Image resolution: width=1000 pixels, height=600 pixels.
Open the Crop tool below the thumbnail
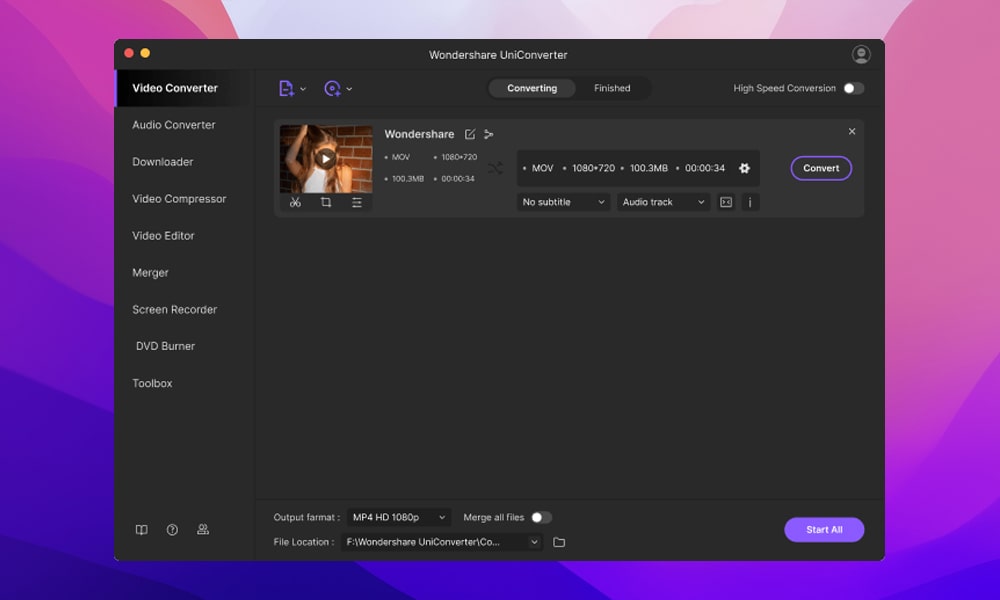coord(326,202)
